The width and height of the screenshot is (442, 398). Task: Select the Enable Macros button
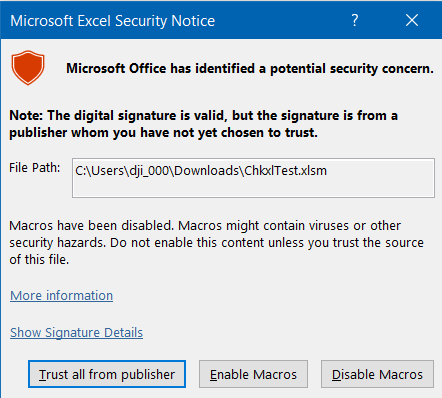coord(253,374)
